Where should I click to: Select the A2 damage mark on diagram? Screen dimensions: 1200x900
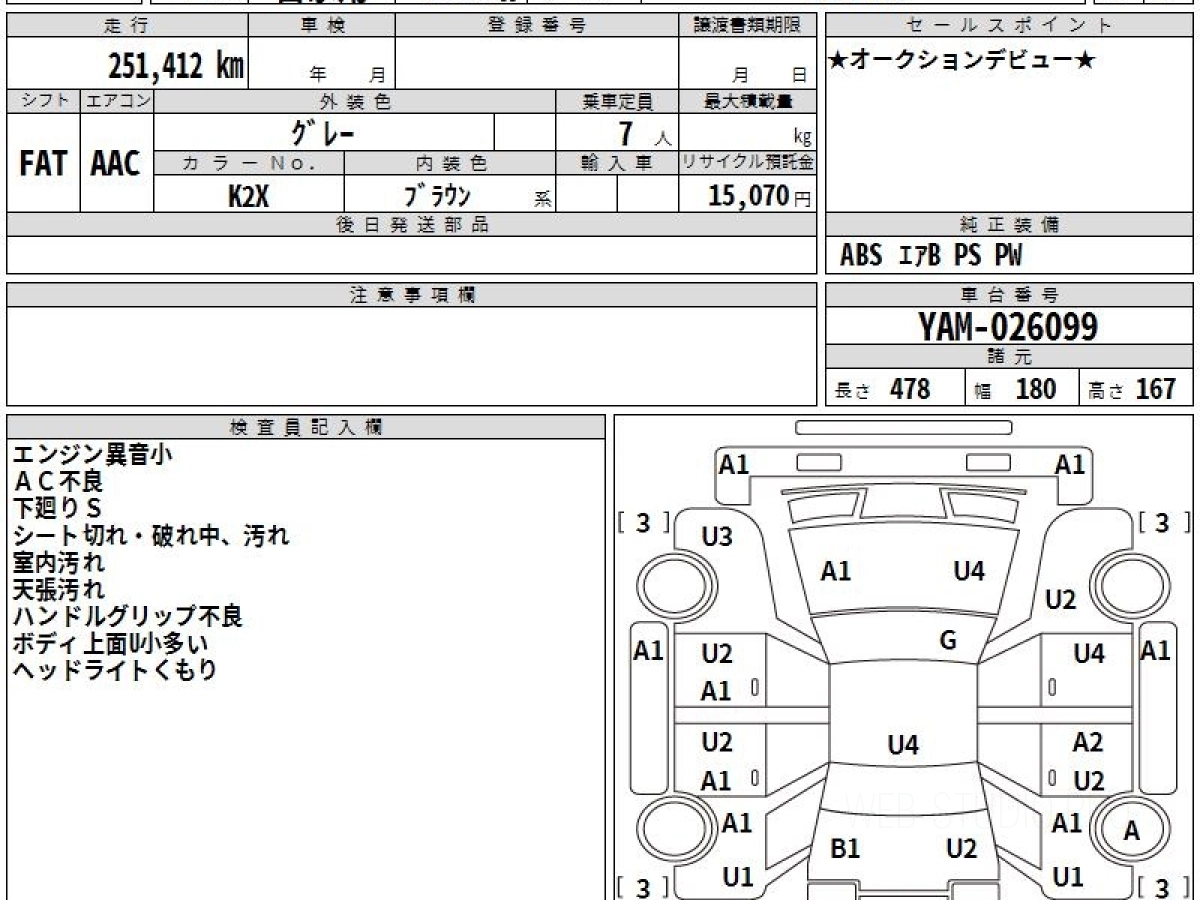pos(1088,742)
